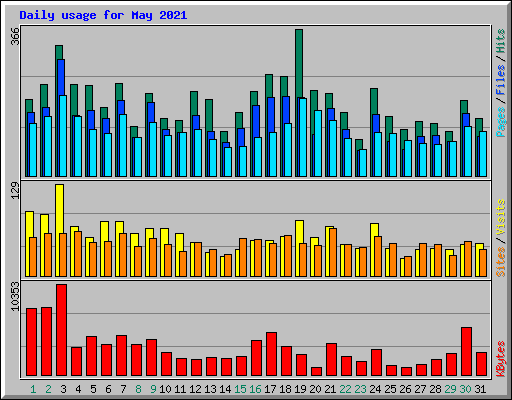Click day label 31 on the x-axis
This screenshot has height=400, width=512.
[x=480, y=389]
